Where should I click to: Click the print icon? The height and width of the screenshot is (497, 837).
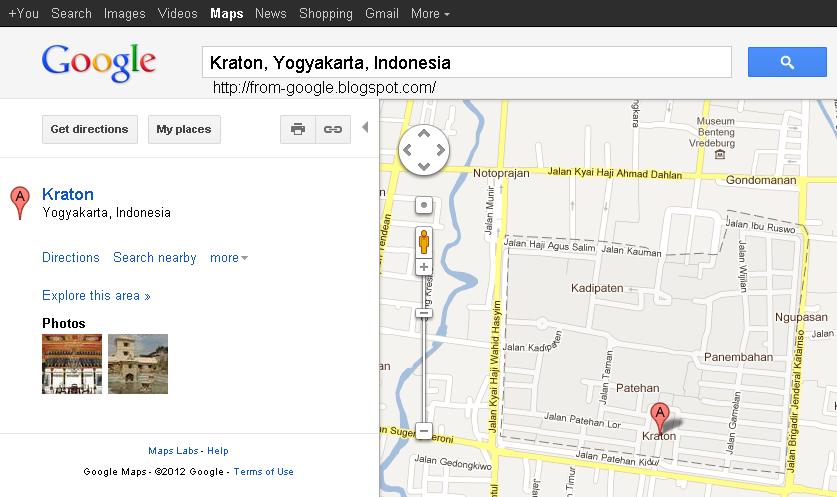click(x=298, y=129)
